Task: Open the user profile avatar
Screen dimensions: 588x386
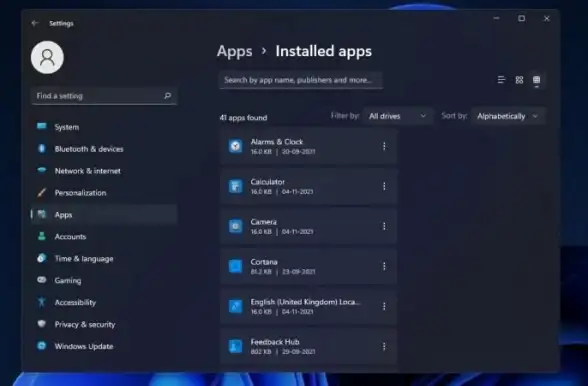Action: point(47,57)
